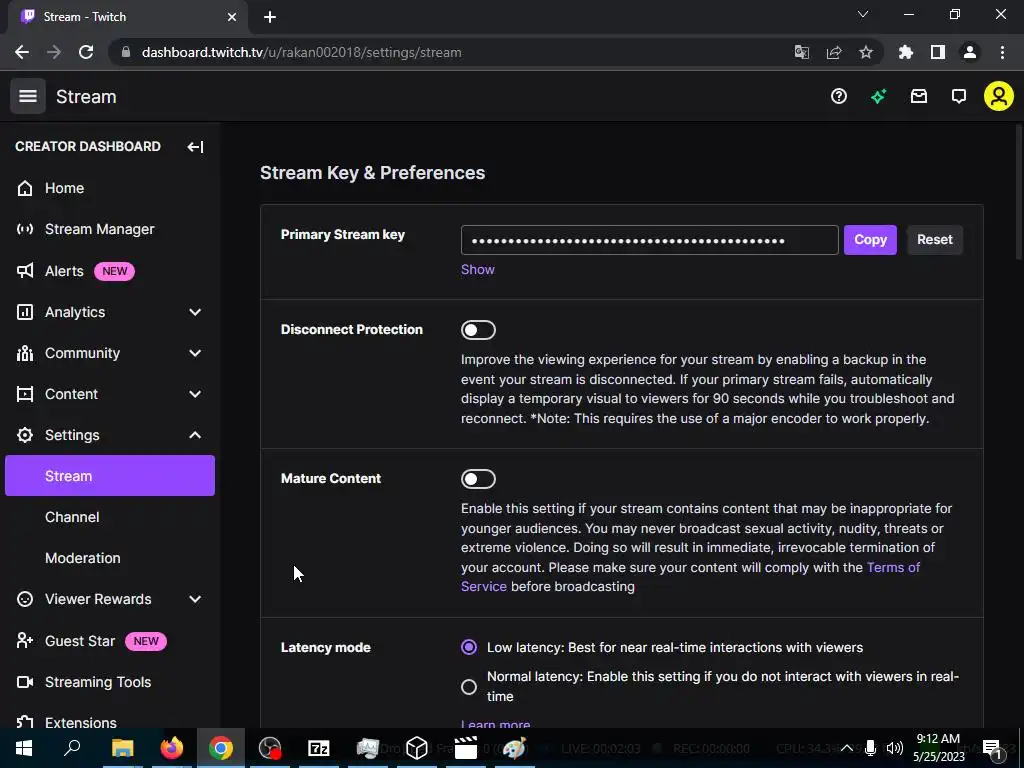Open Chrome extensions puzzle icon
Image resolution: width=1024 pixels, height=768 pixels.
pyautogui.click(x=906, y=52)
